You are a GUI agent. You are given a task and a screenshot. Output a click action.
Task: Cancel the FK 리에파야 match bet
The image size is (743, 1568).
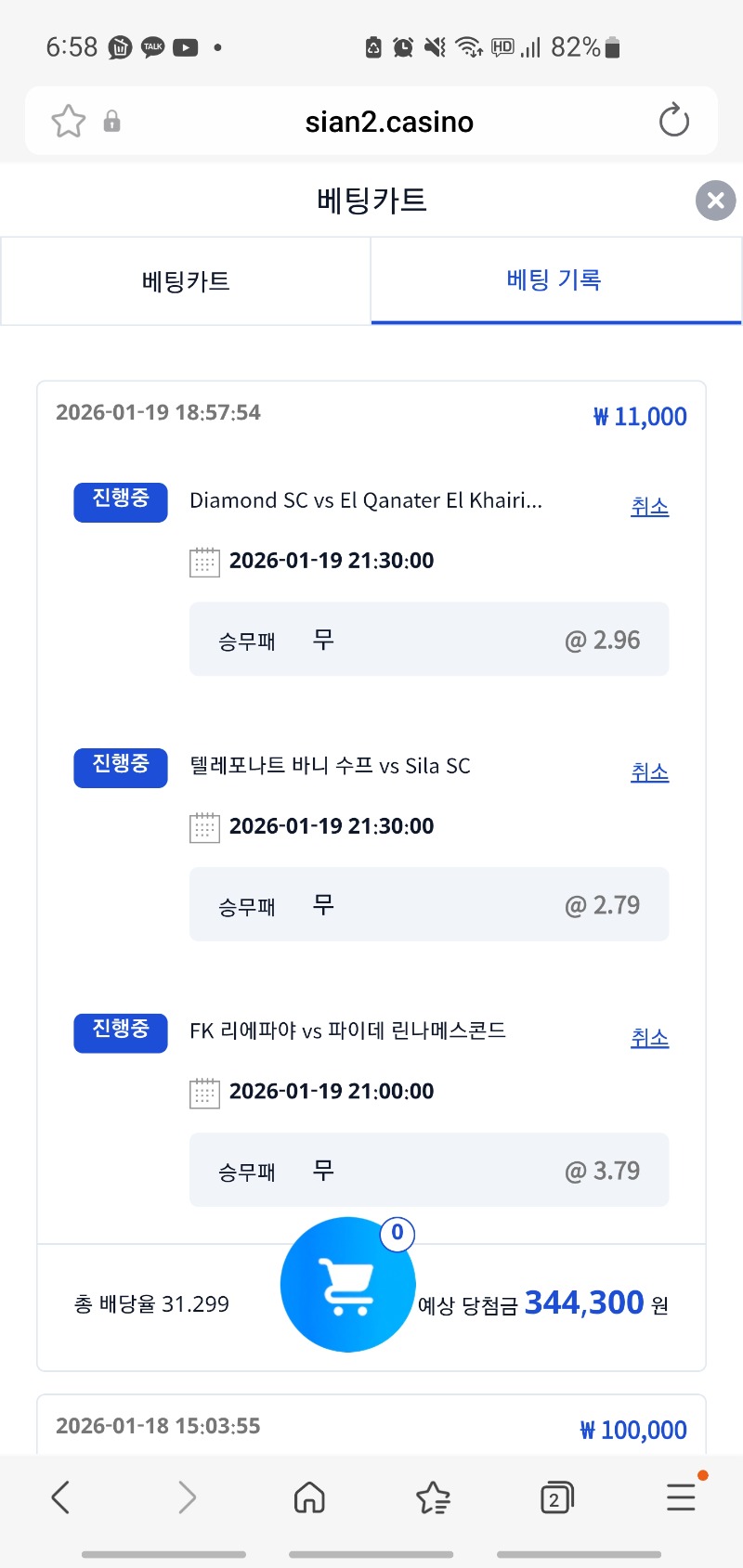click(649, 1038)
